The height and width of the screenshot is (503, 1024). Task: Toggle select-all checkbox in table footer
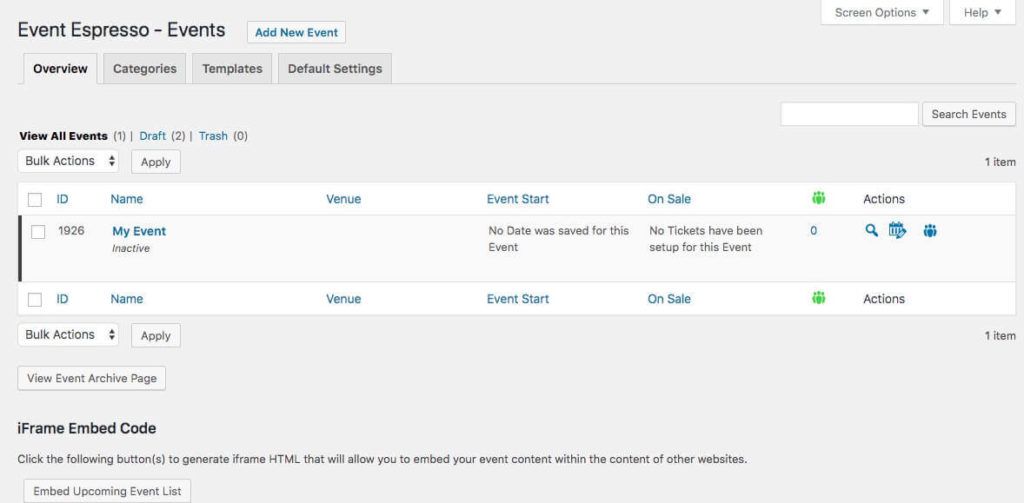point(35,299)
